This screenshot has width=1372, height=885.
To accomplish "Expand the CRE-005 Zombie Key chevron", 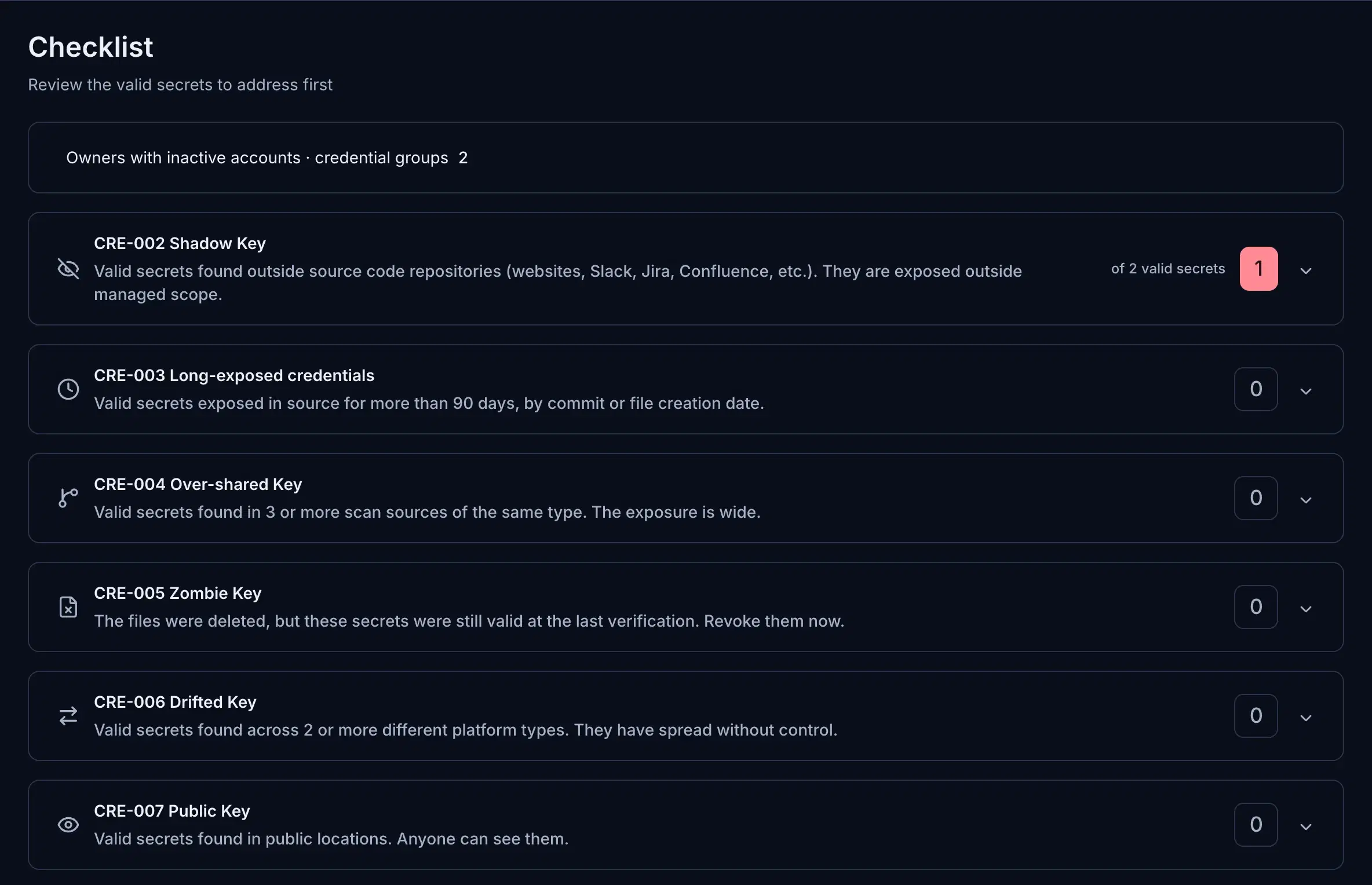I will pyautogui.click(x=1306, y=609).
